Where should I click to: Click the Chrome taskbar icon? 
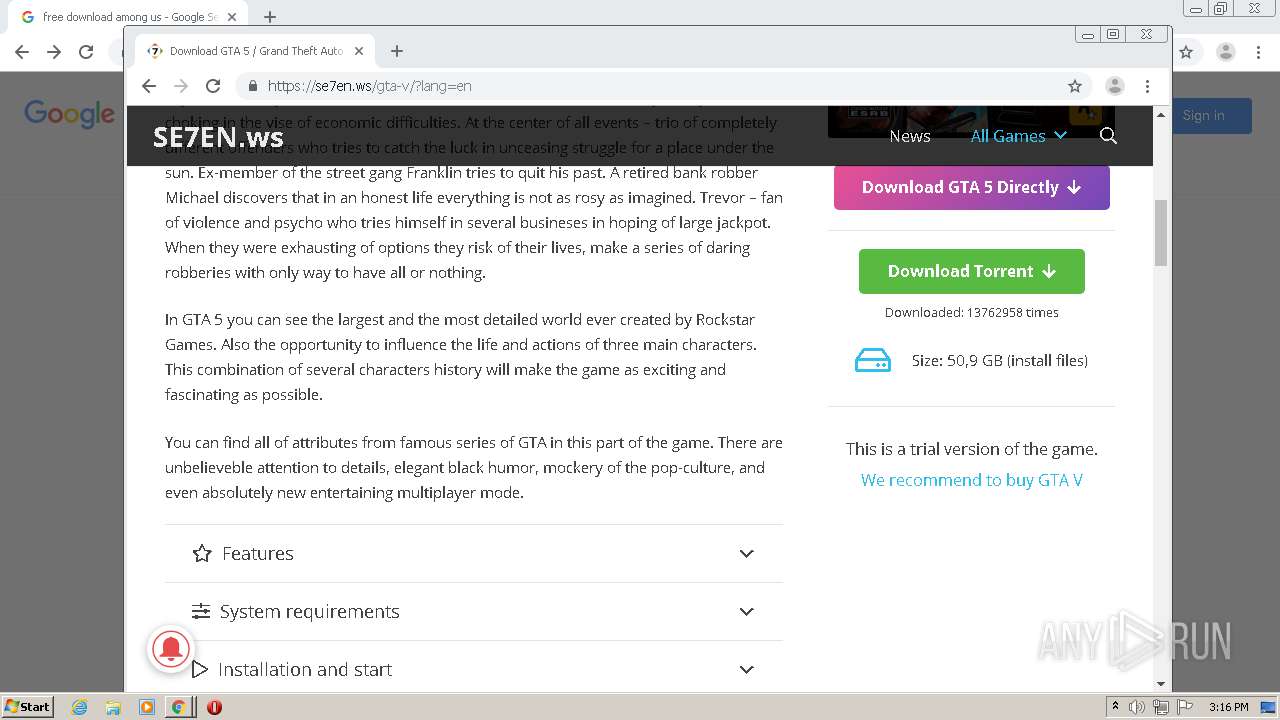coord(178,707)
